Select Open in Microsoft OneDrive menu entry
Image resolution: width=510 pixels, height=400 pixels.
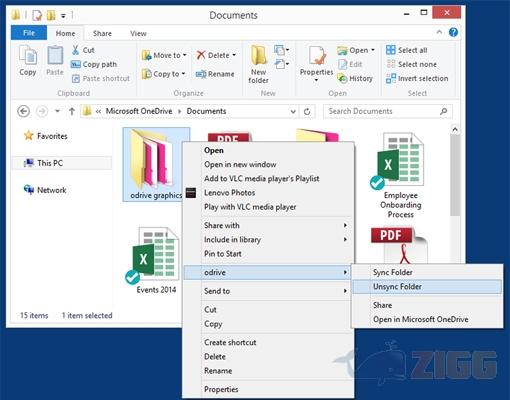click(x=421, y=319)
